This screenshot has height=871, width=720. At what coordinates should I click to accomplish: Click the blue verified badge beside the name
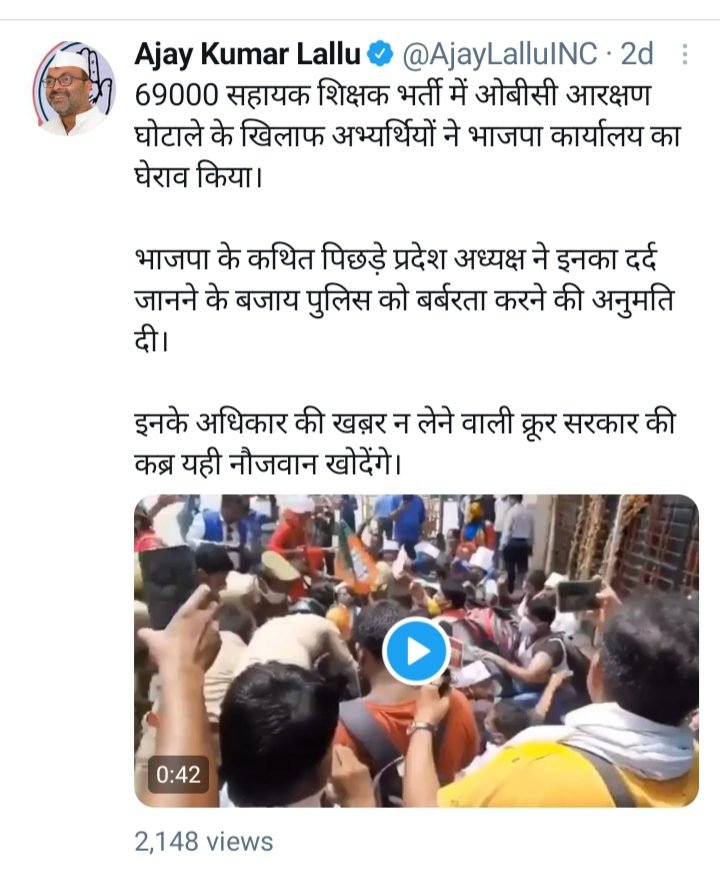(x=381, y=54)
